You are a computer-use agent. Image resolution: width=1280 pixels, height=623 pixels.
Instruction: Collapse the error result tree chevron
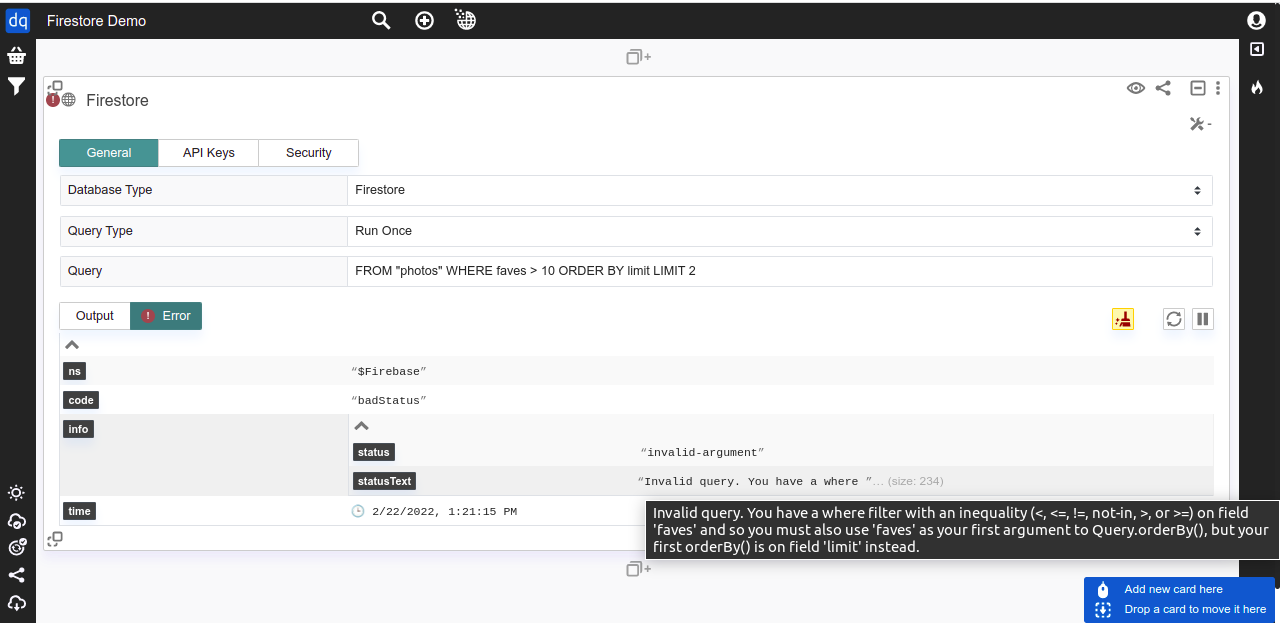72,345
